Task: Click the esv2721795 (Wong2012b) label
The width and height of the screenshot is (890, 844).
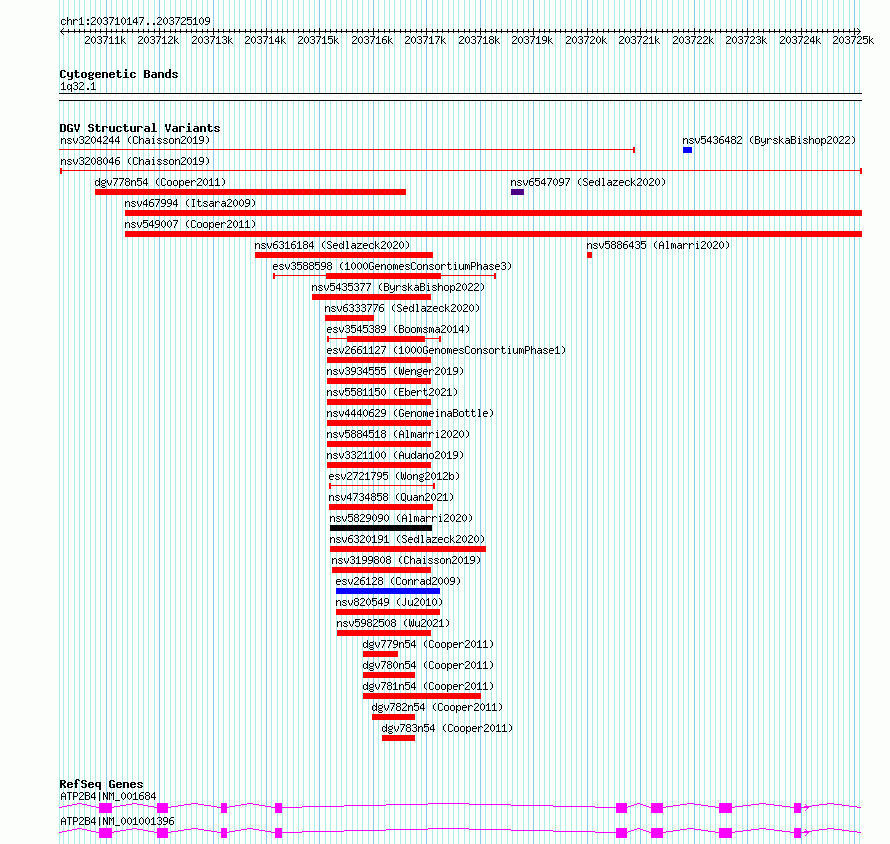Action: (394, 476)
